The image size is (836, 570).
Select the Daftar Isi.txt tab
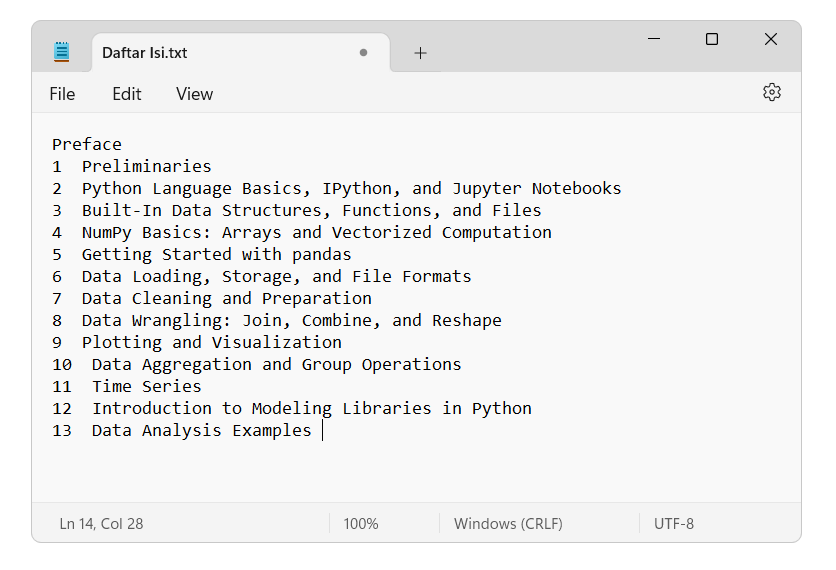pyautogui.click(x=241, y=52)
